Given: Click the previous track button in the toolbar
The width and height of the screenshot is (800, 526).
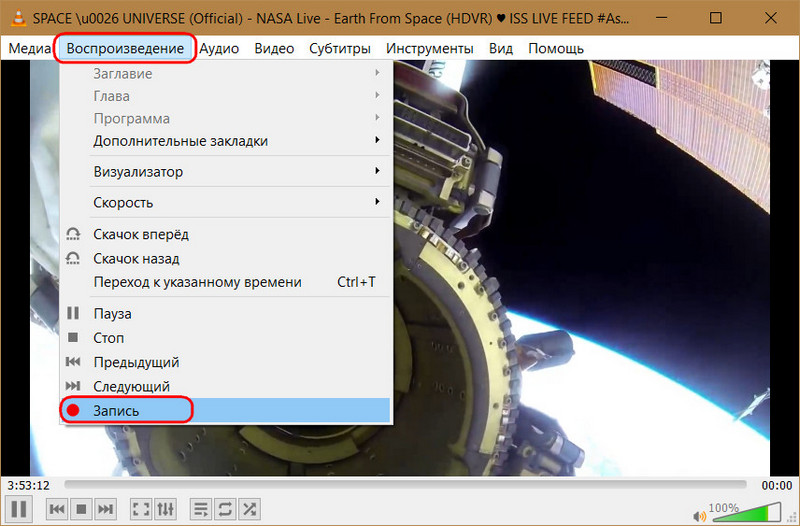Looking at the screenshot, I should [57, 509].
